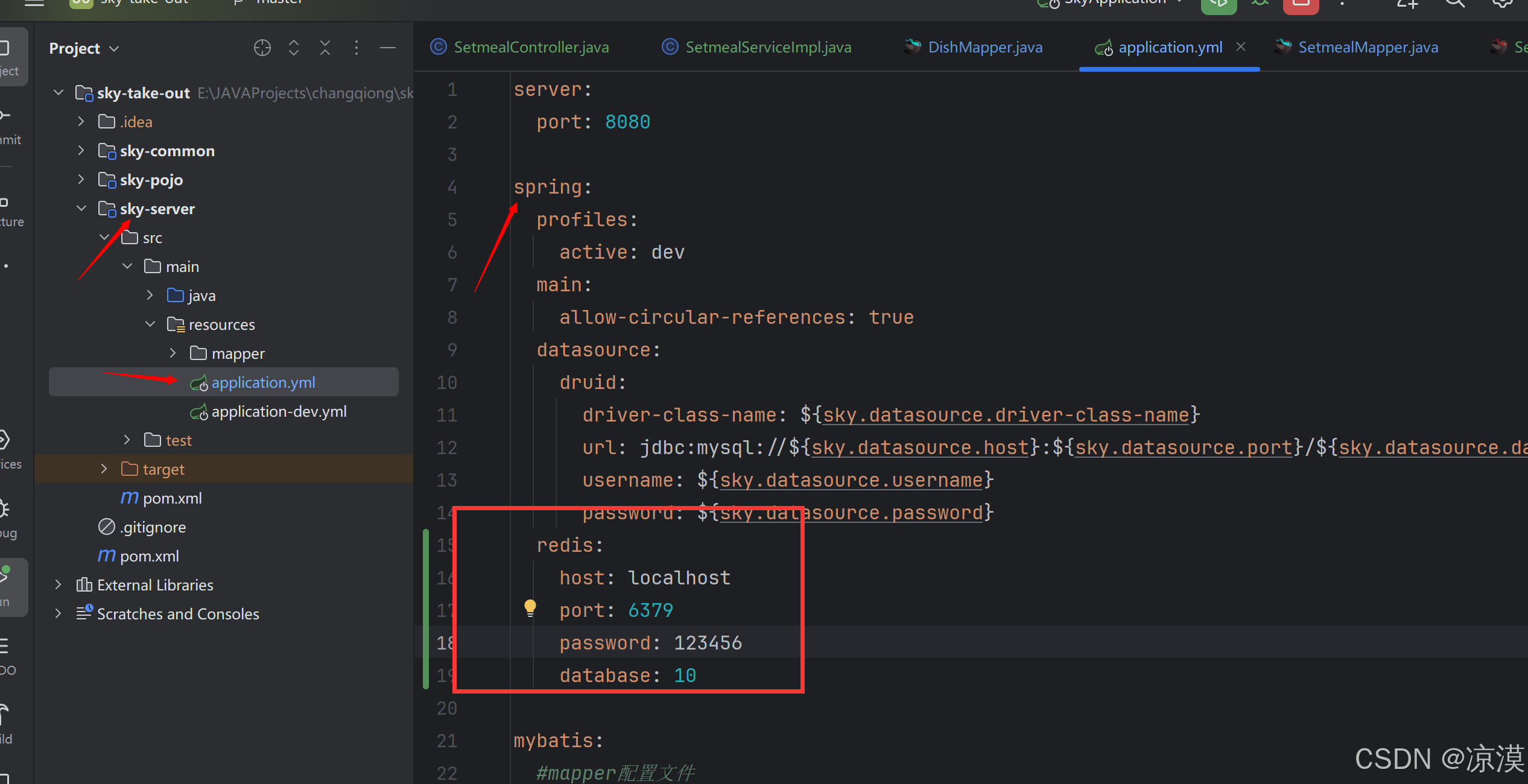The height and width of the screenshot is (784, 1528).
Task: Click the Expand All icon in Project panel
Action: [294, 48]
